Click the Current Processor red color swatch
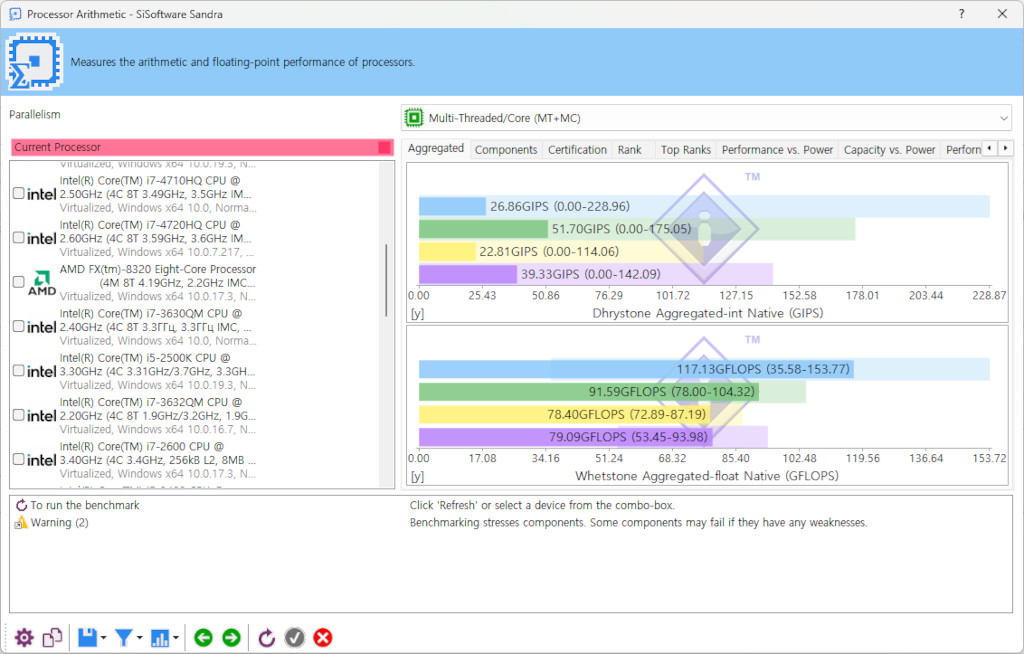Screen dimensions: 1024x654 click(x=385, y=148)
